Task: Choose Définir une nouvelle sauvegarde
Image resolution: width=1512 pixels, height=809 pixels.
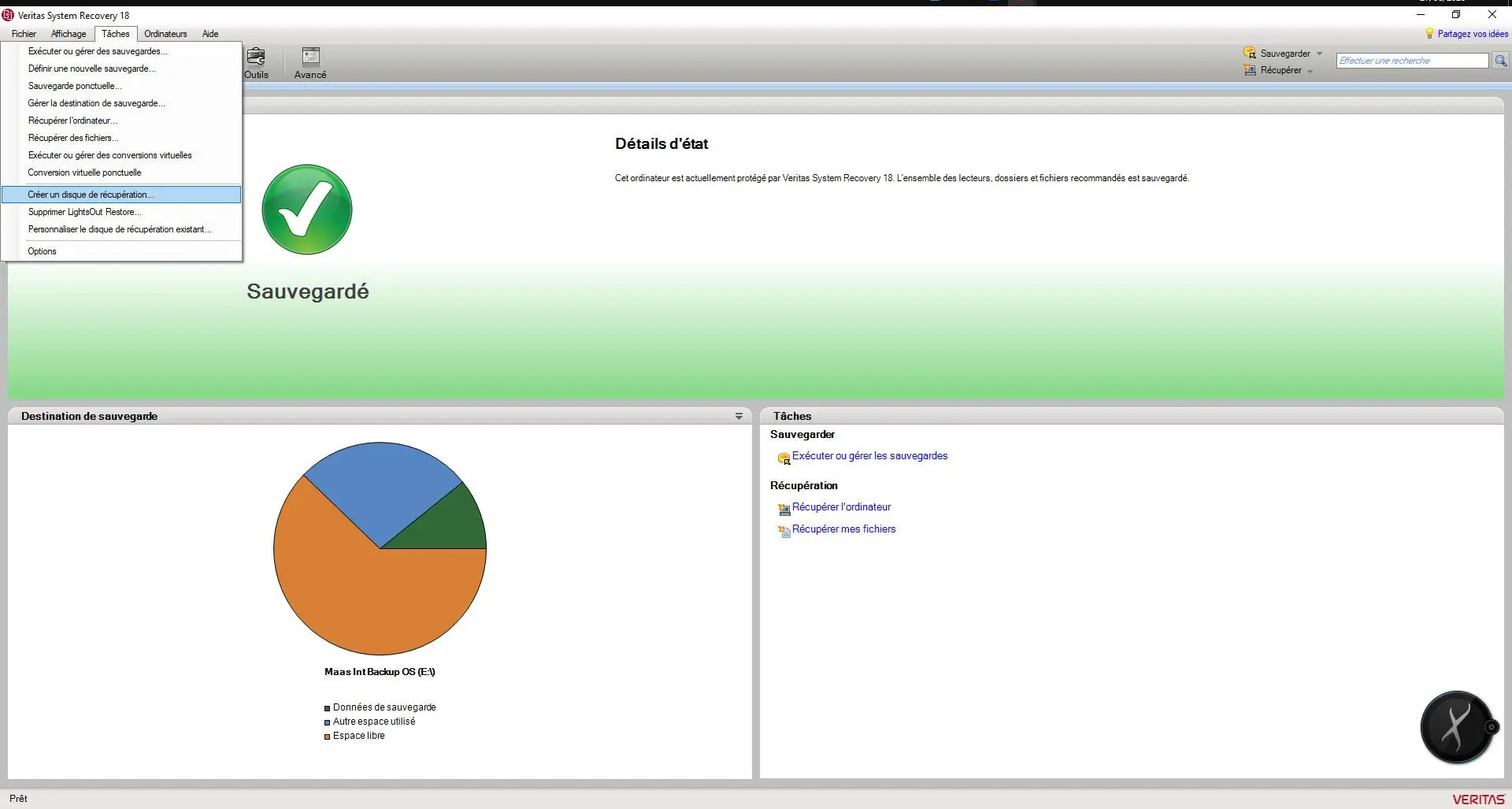Action: [121, 69]
